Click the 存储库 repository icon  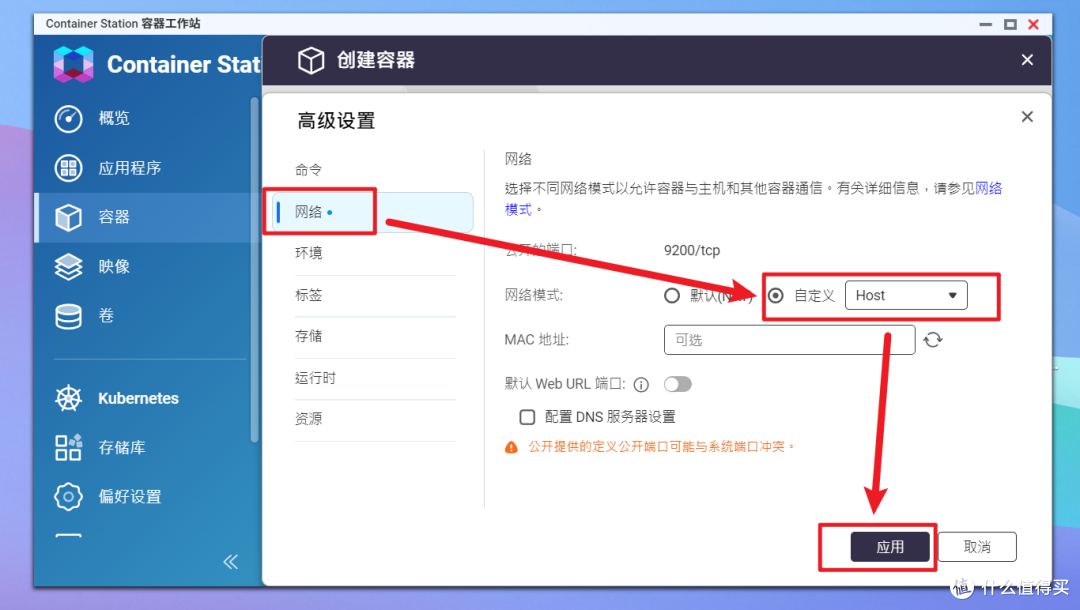pos(68,448)
